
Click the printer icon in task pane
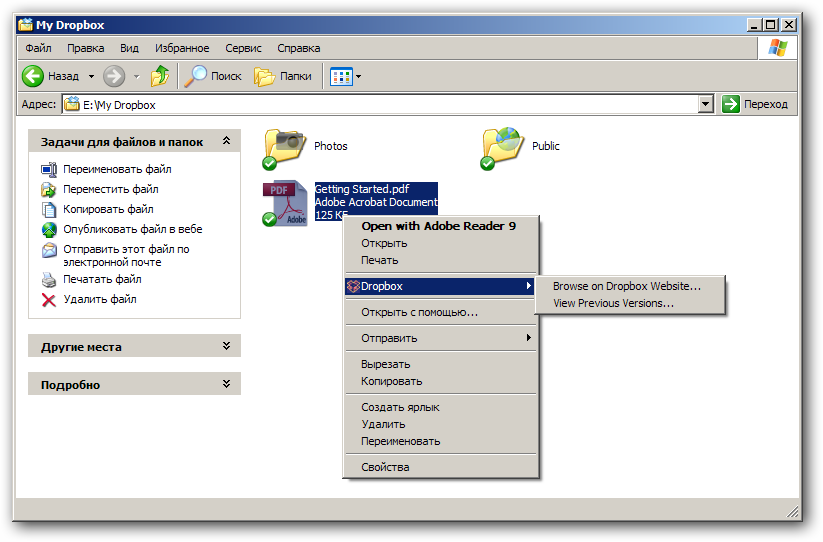click(x=49, y=280)
